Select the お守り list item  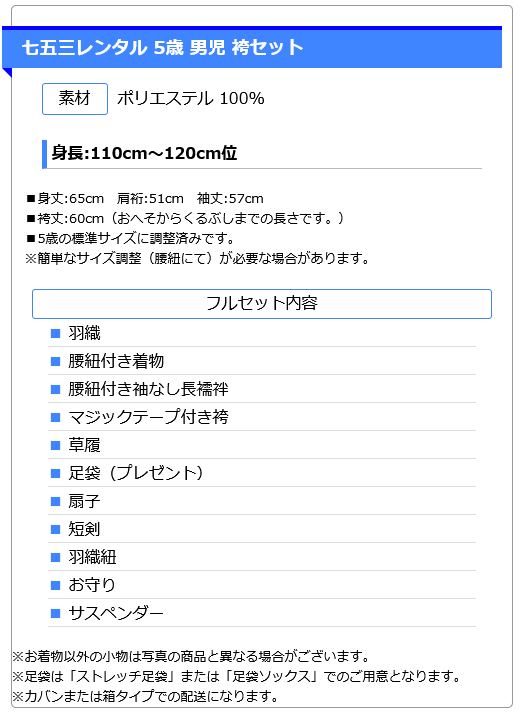262,585
